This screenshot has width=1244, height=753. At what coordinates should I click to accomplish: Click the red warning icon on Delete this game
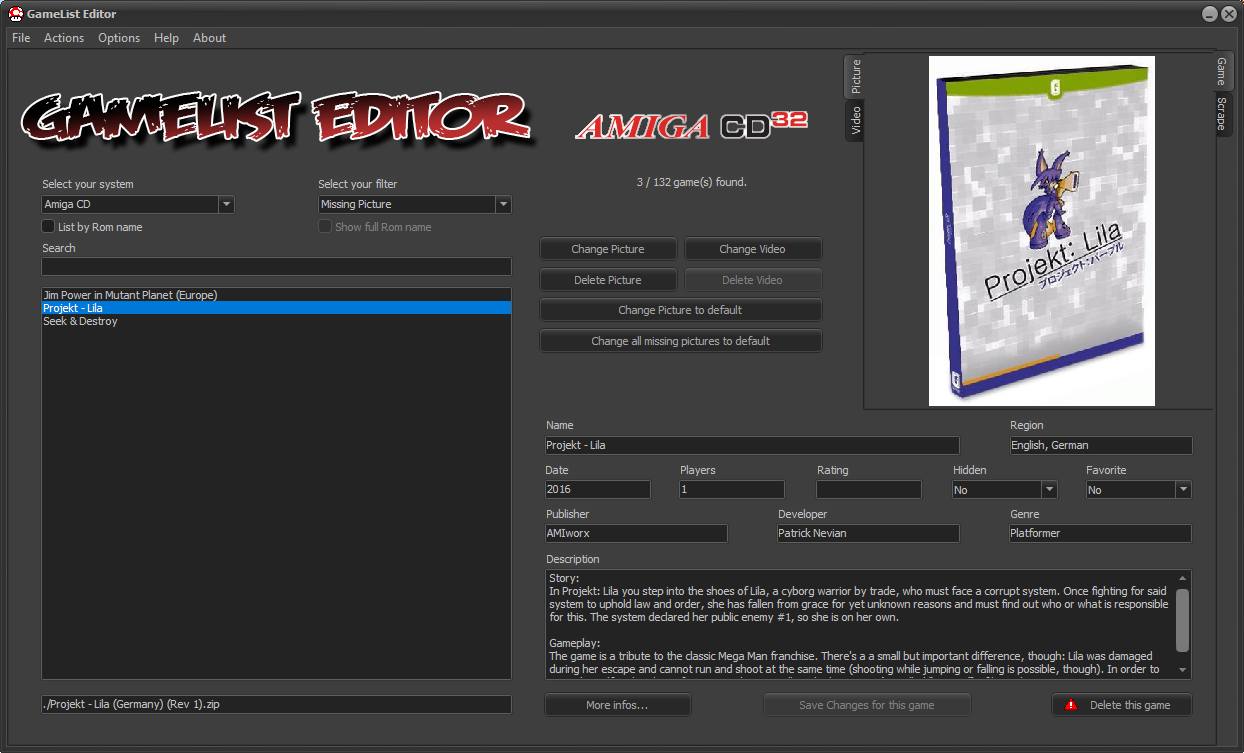(x=1071, y=705)
